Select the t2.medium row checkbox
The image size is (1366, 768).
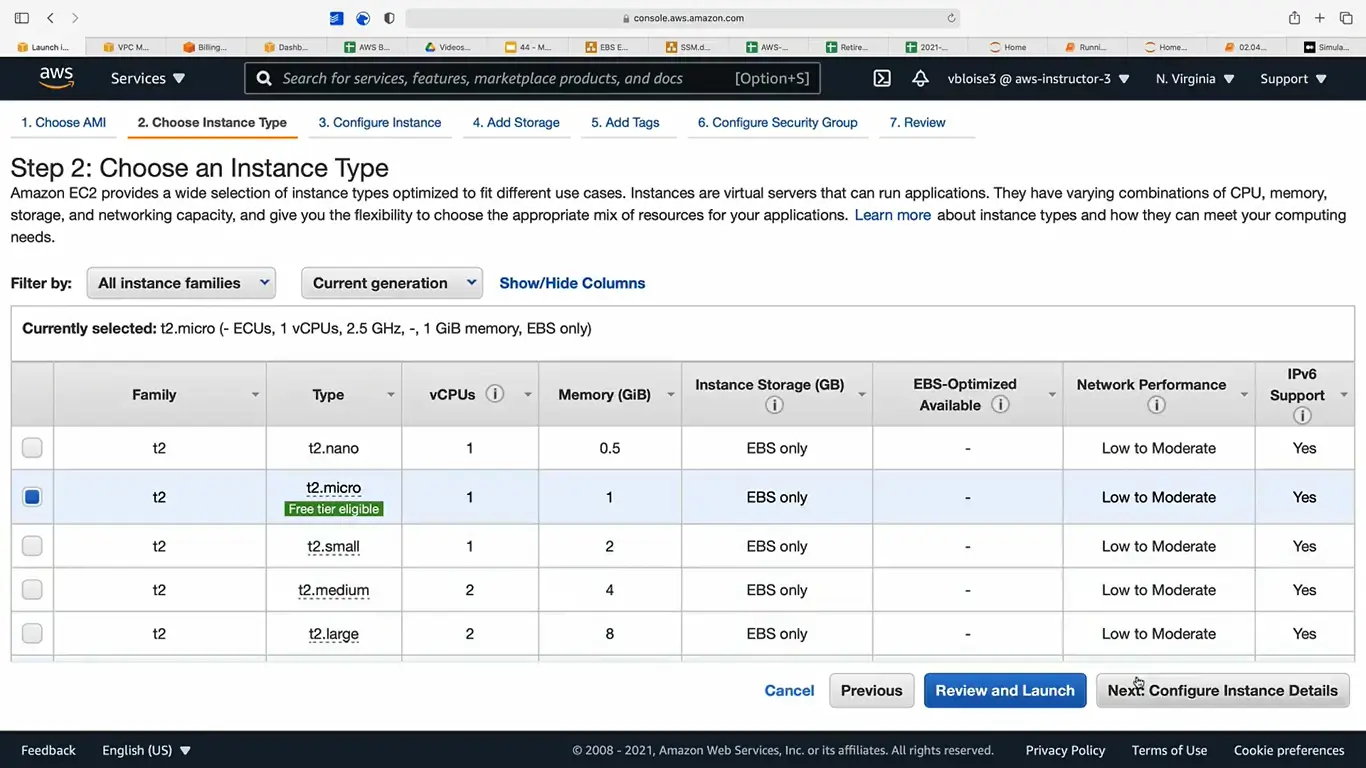32,590
